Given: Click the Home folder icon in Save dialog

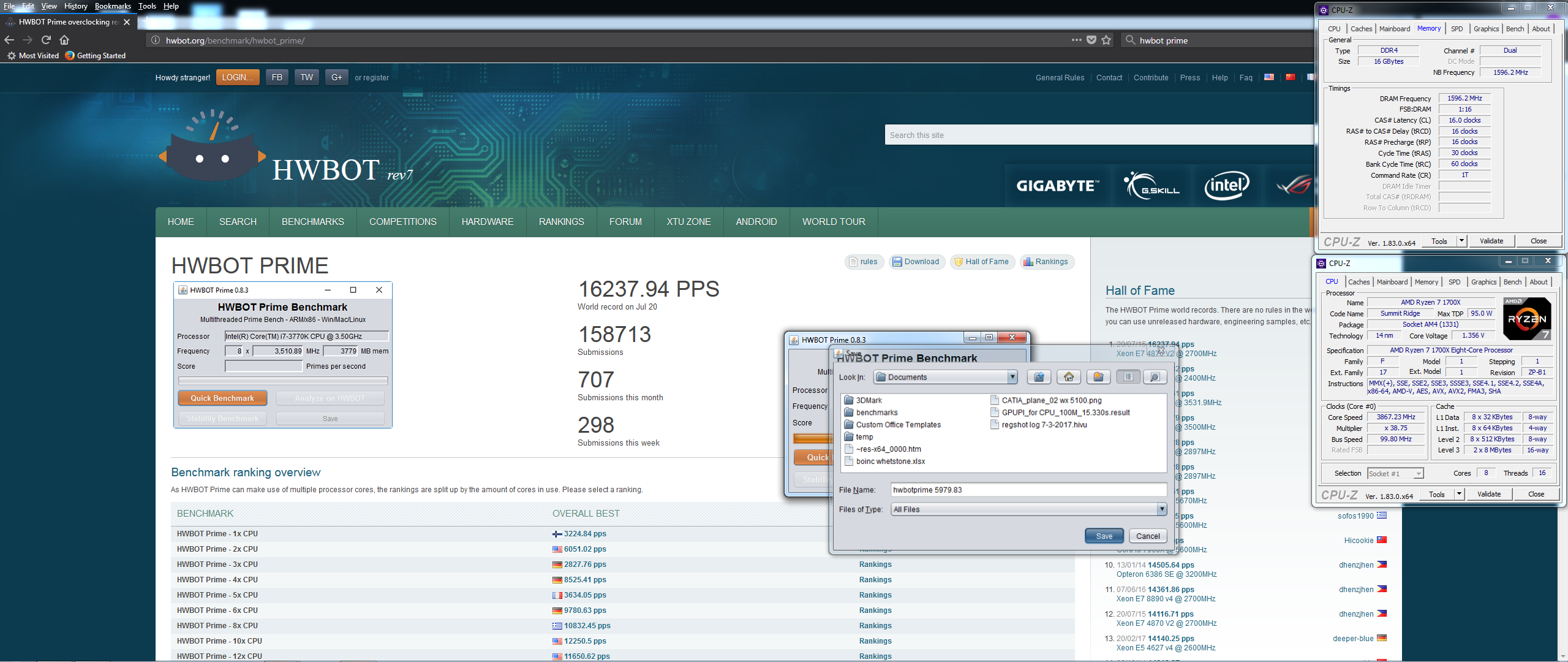Looking at the screenshot, I should tap(1069, 377).
